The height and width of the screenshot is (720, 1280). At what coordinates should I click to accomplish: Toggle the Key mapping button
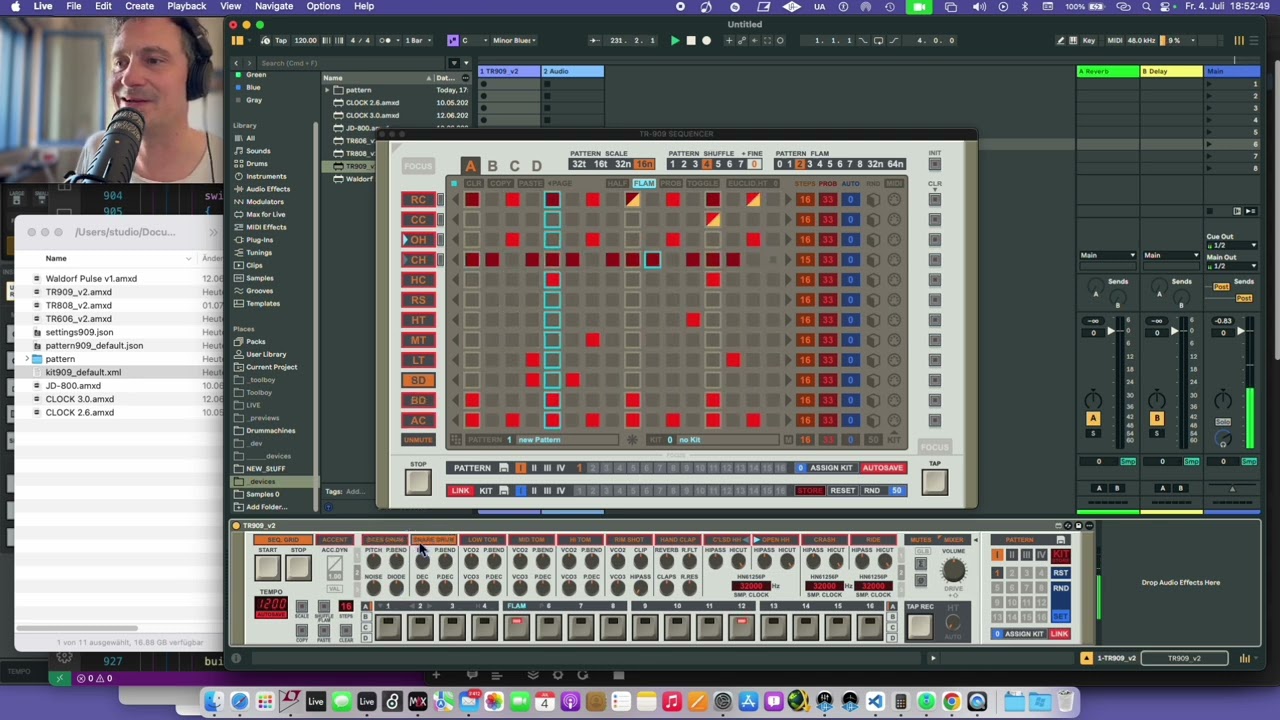[1089, 41]
